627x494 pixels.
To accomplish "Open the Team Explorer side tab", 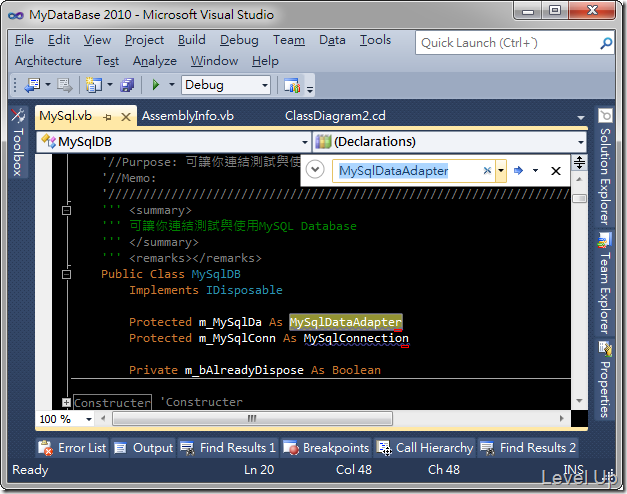I will click(x=605, y=284).
